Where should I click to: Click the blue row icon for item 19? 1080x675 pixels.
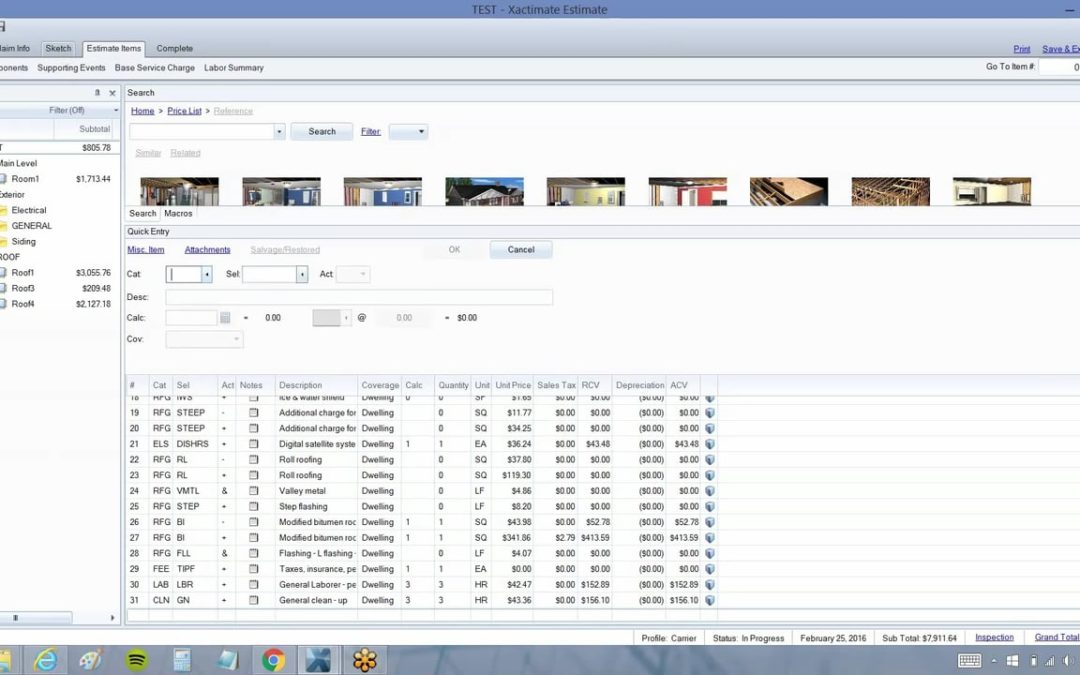pos(709,413)
